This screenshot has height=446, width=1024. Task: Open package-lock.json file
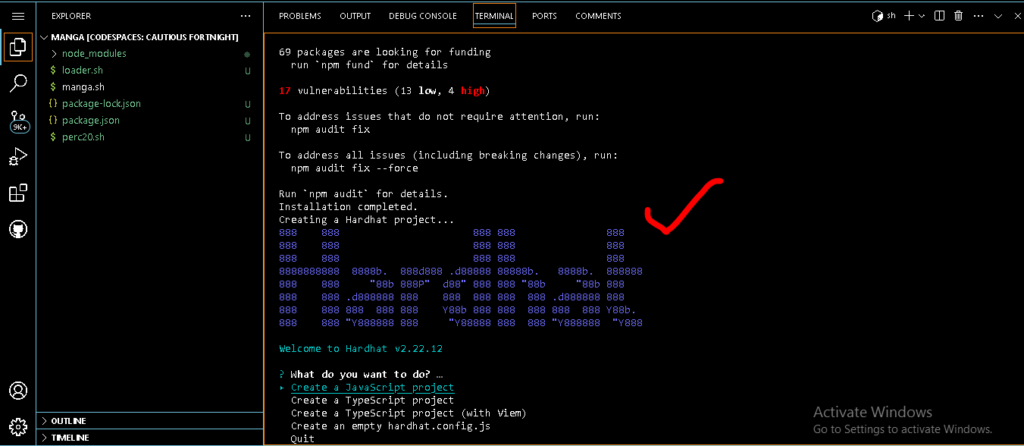click(150, 104)
